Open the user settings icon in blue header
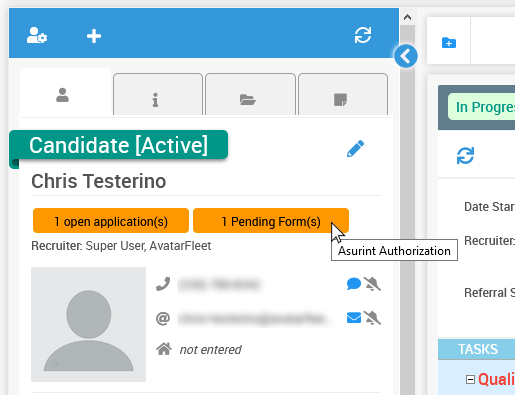This screenshot has height=395, width=515. tap(37, 35)
